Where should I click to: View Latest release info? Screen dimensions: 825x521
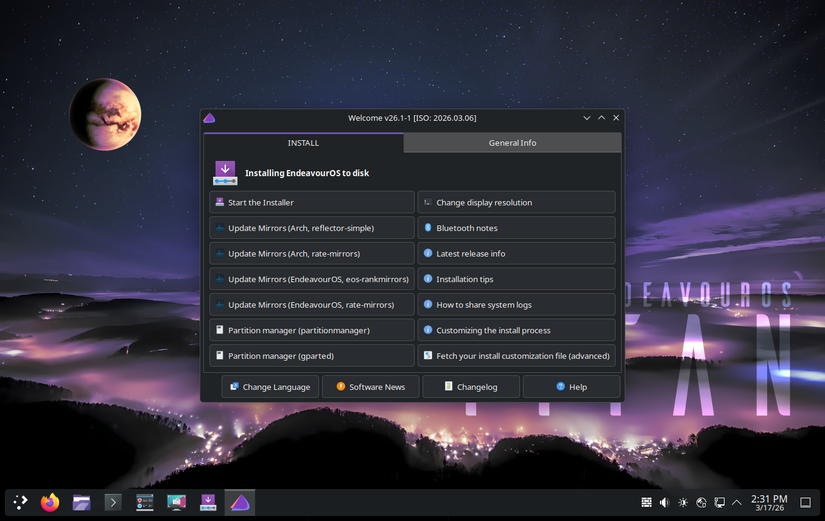click(x=517, y=254)
